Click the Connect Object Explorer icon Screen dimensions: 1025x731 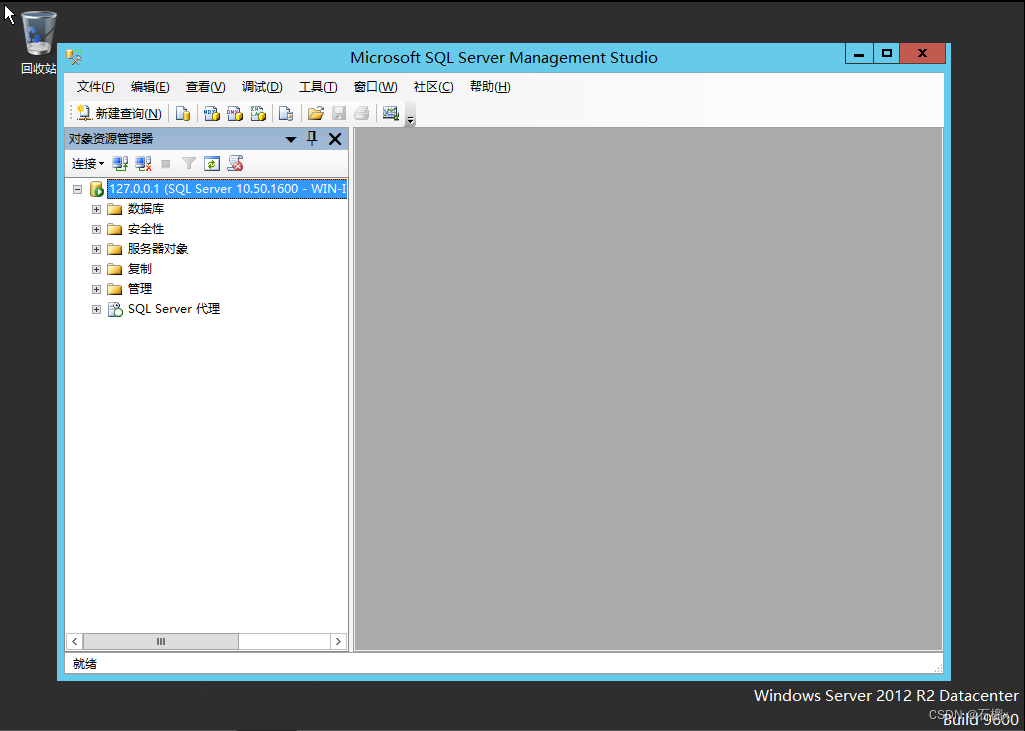pyautogui.click(x=120, y=163)
